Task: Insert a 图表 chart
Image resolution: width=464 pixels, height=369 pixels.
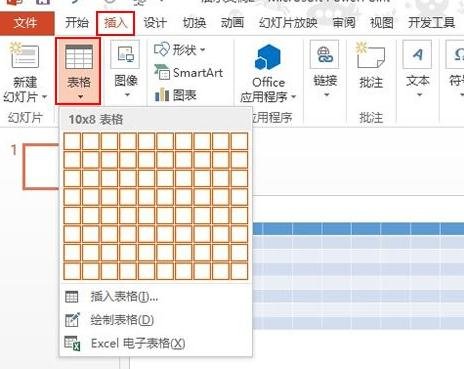Action: tap(176, 95)
